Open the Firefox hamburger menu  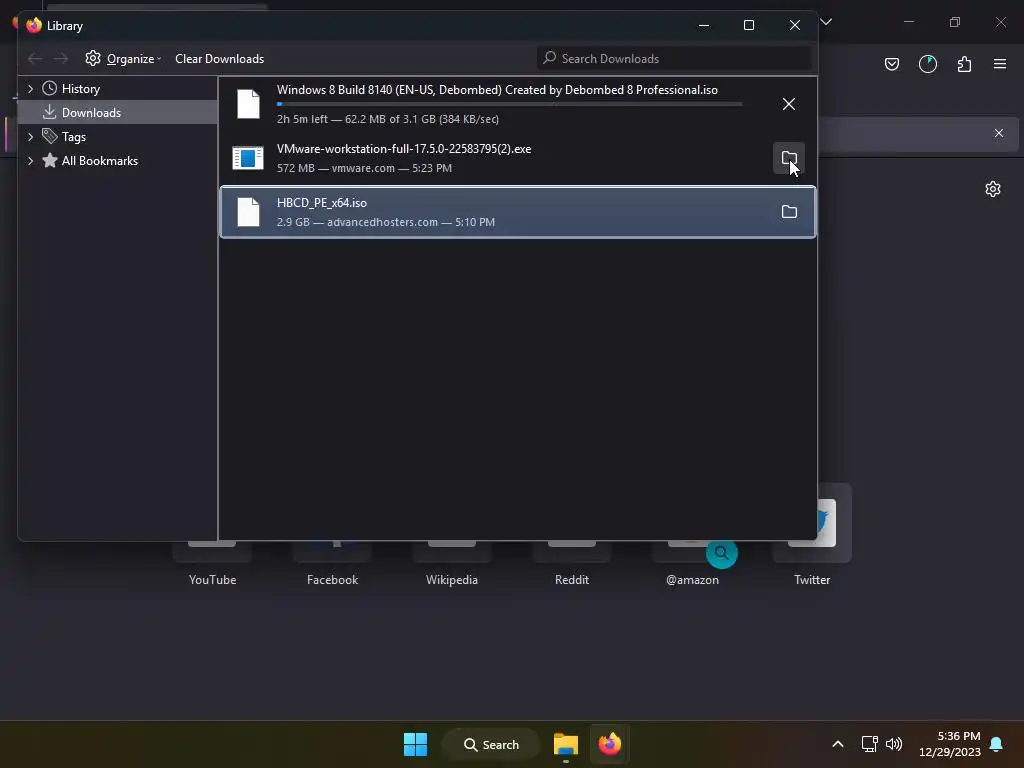click(x=1000, y=64)
